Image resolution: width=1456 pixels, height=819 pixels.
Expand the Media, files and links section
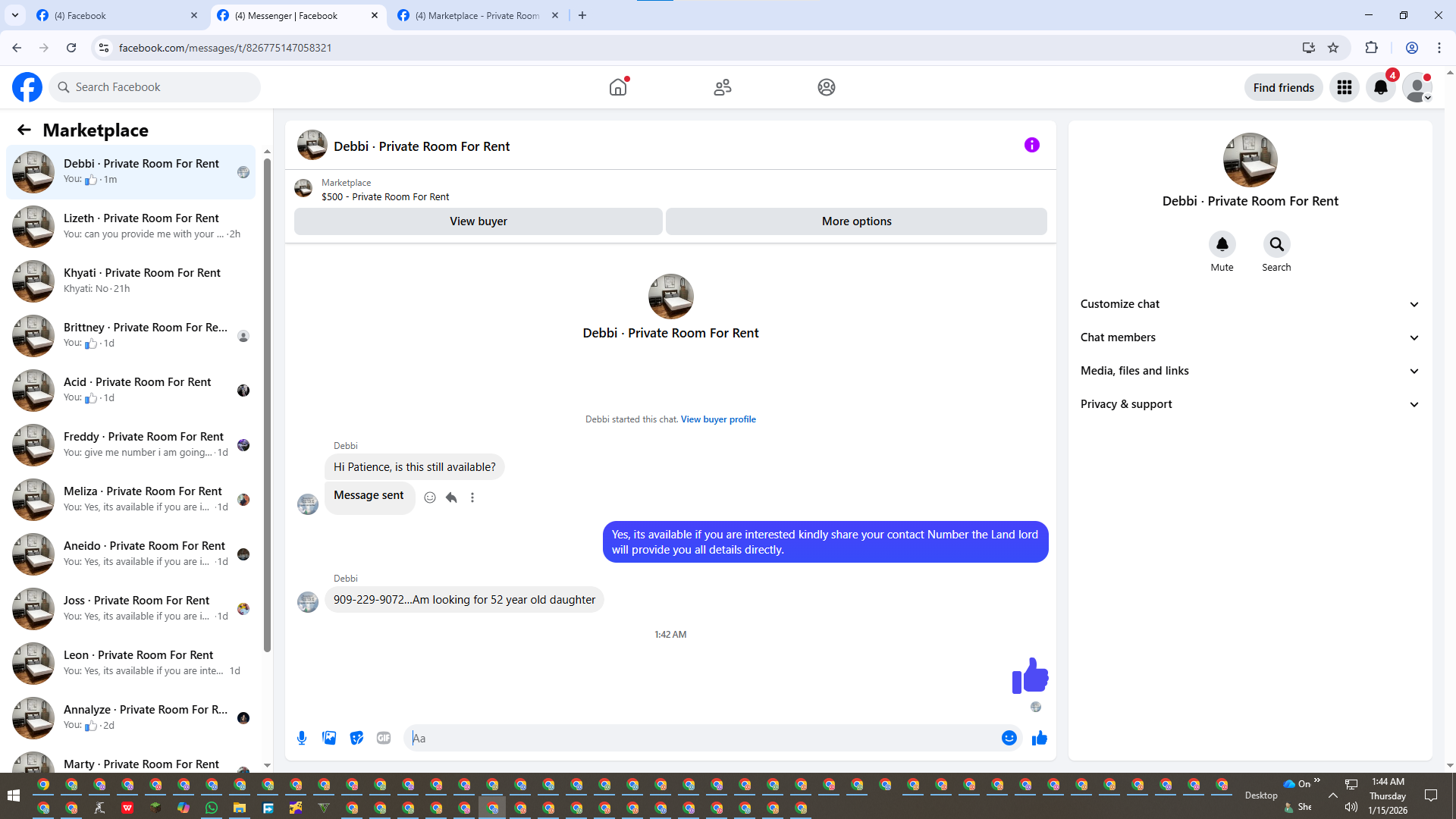[1249, 371]
